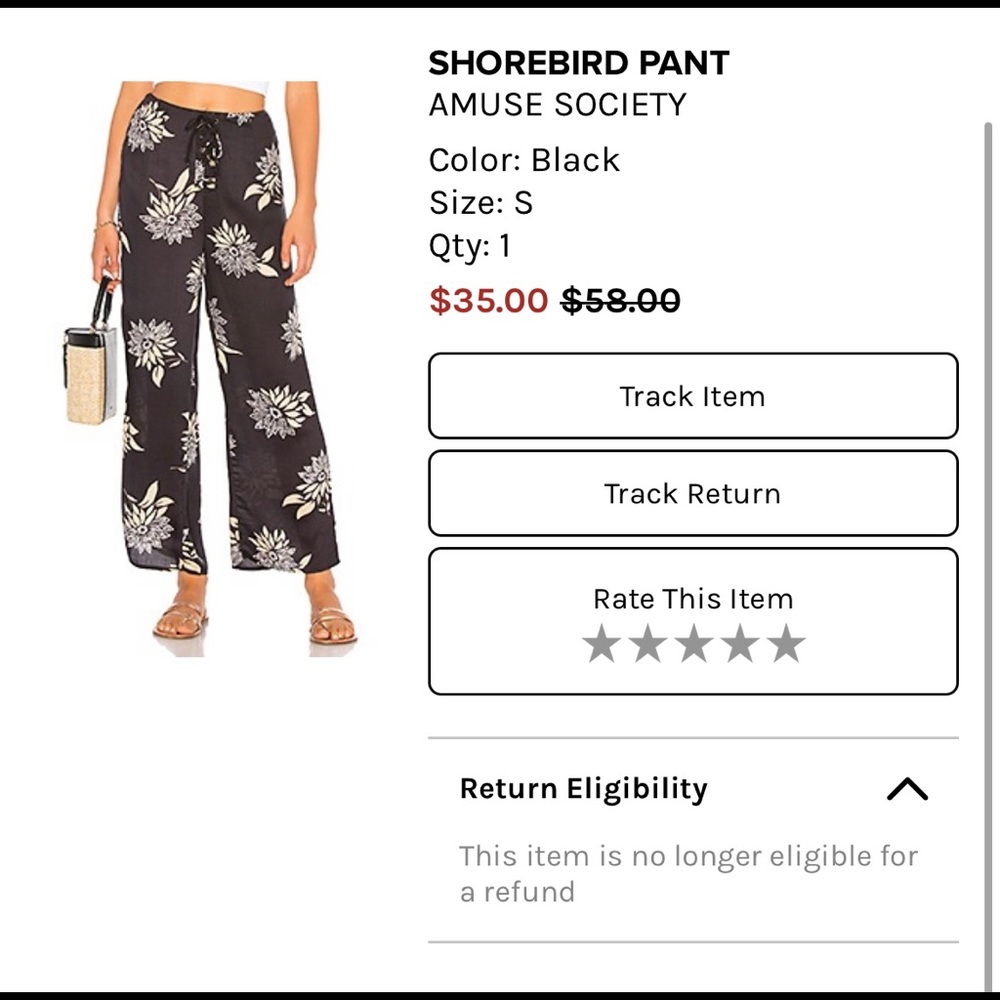Viewport: 1000px width, 1000px height.
Task: Select the second rating star
Action: pos(649,643)
